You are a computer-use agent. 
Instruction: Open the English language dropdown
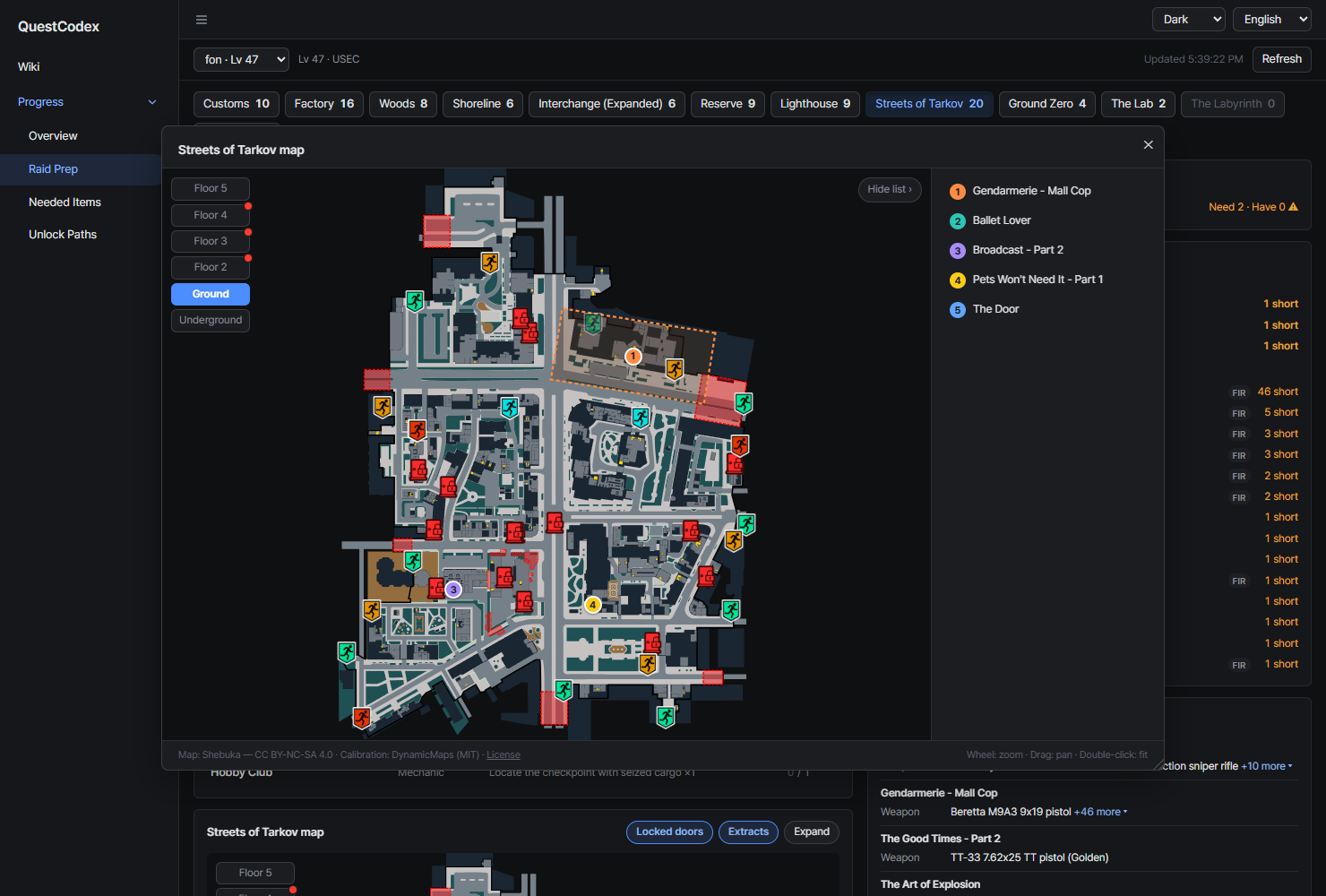point(1272,20)
